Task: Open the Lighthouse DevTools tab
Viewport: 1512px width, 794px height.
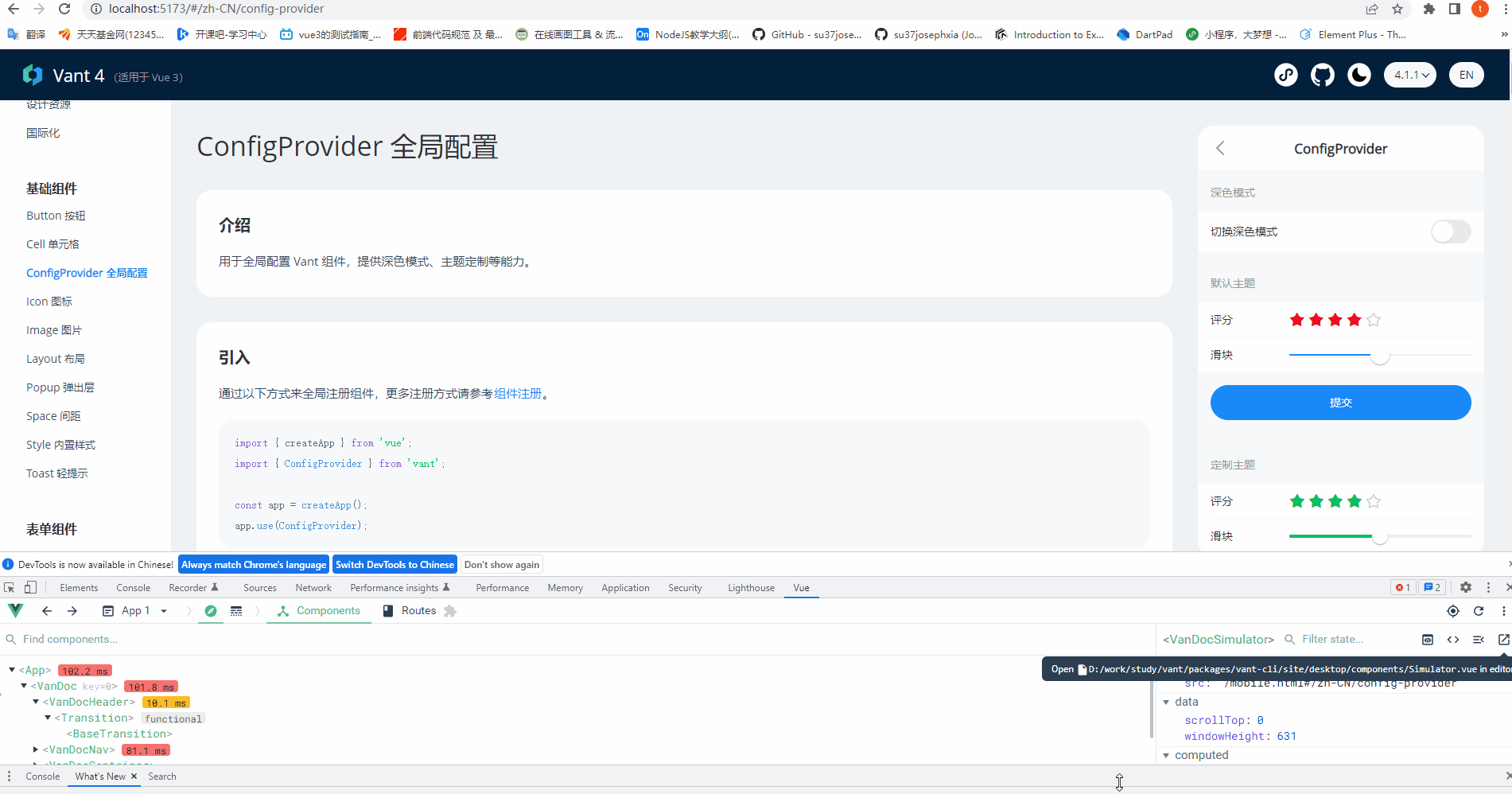Action: tap(751, 588)
